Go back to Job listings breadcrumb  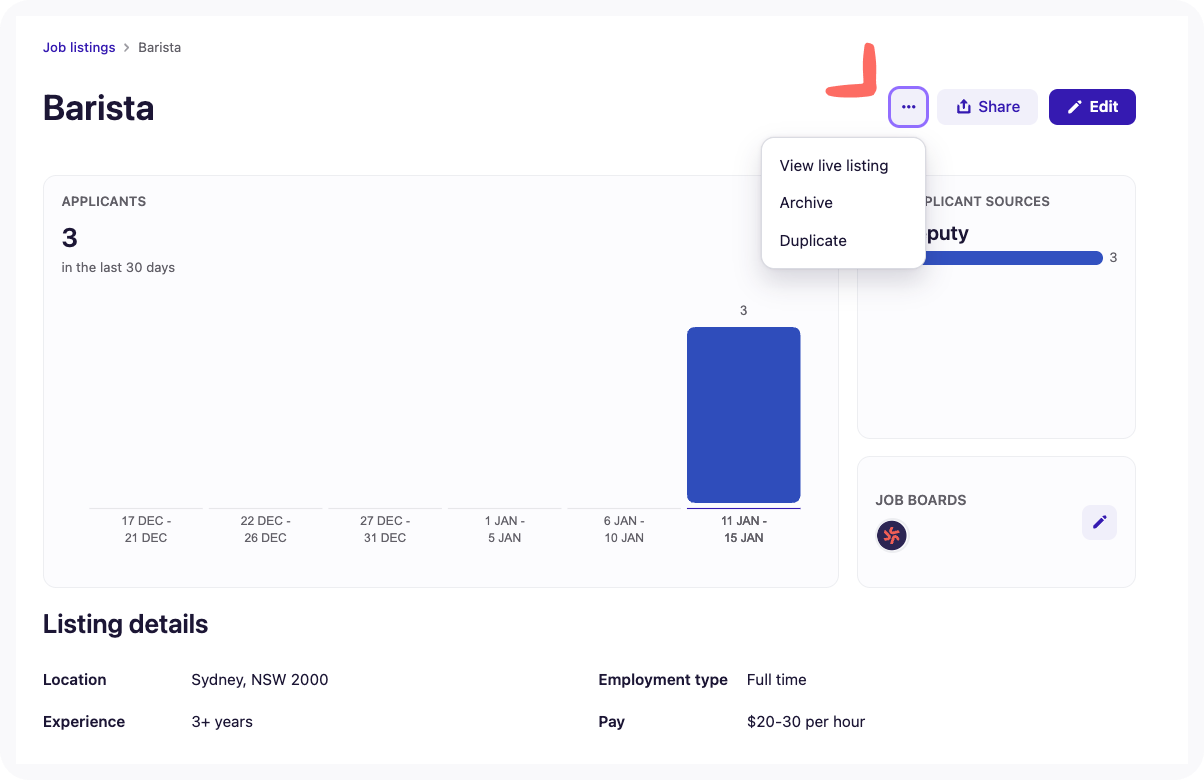pyautogui.click(x=79, y=48)
